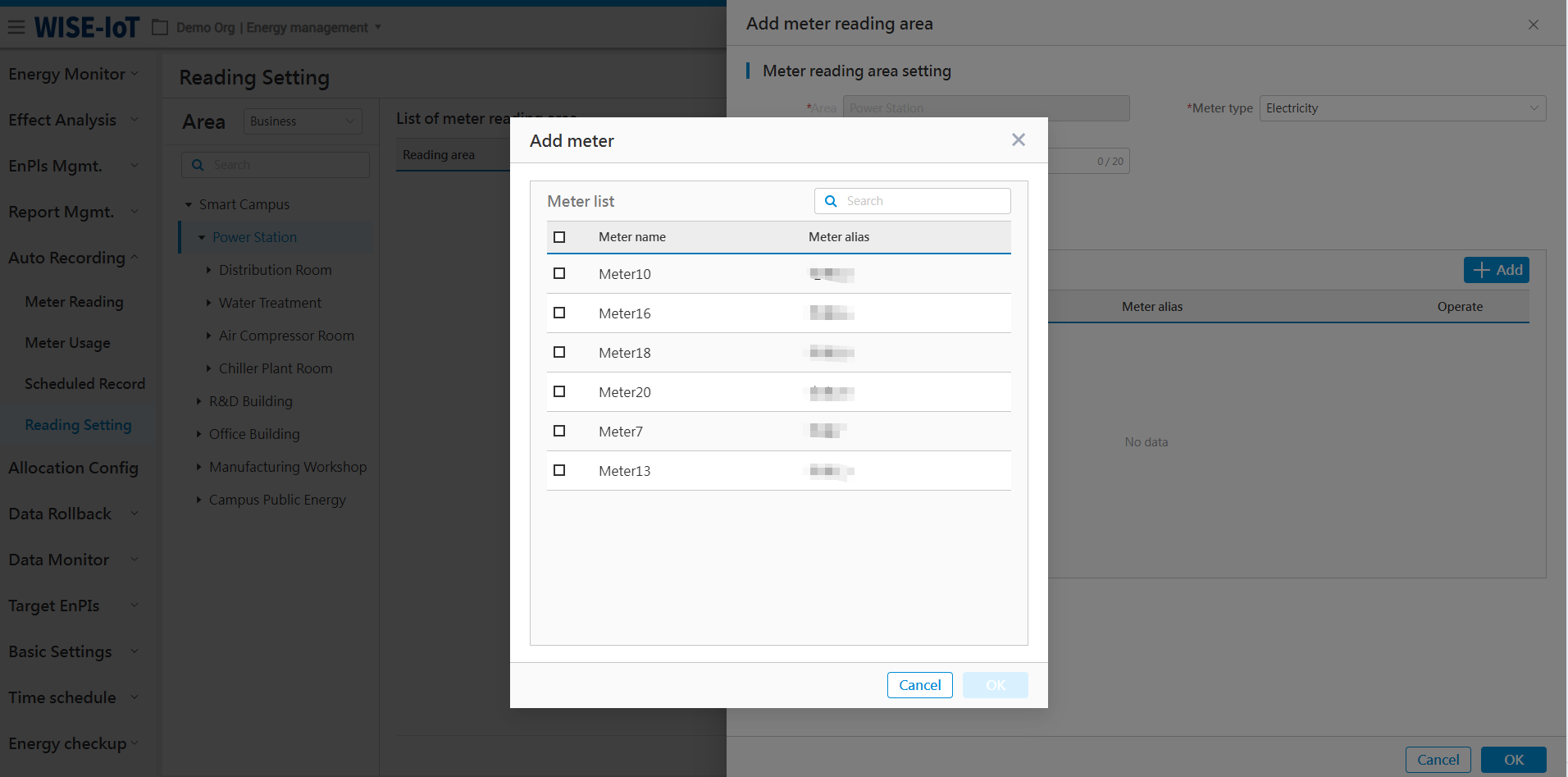Viewport: 1568px width, 777px height.
Task: Go to the Scheduled Record menu item
Action: pos(84,384)
